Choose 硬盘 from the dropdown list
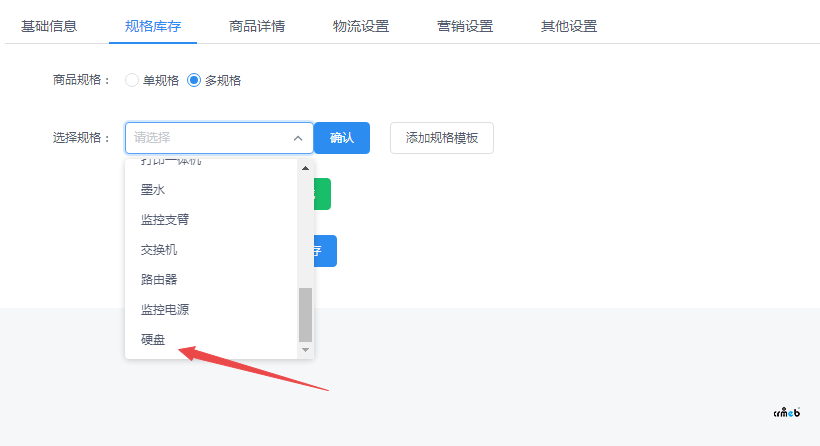The image size is (820, 446). pos(211,340)
